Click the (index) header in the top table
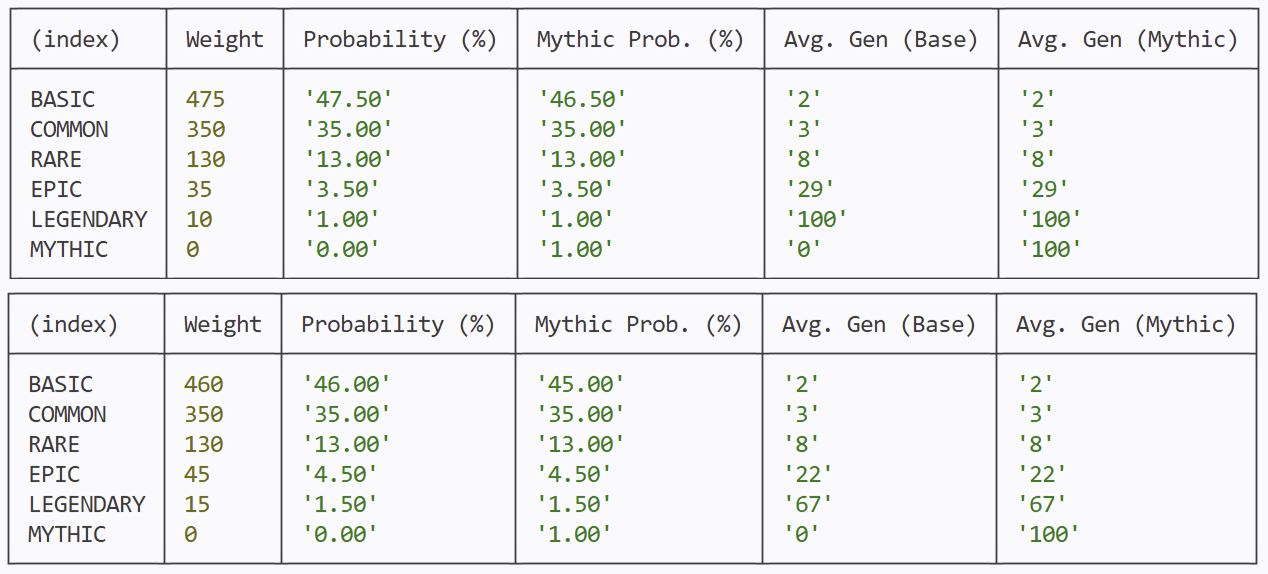1268x574 pixels. (x=76, y=40)
